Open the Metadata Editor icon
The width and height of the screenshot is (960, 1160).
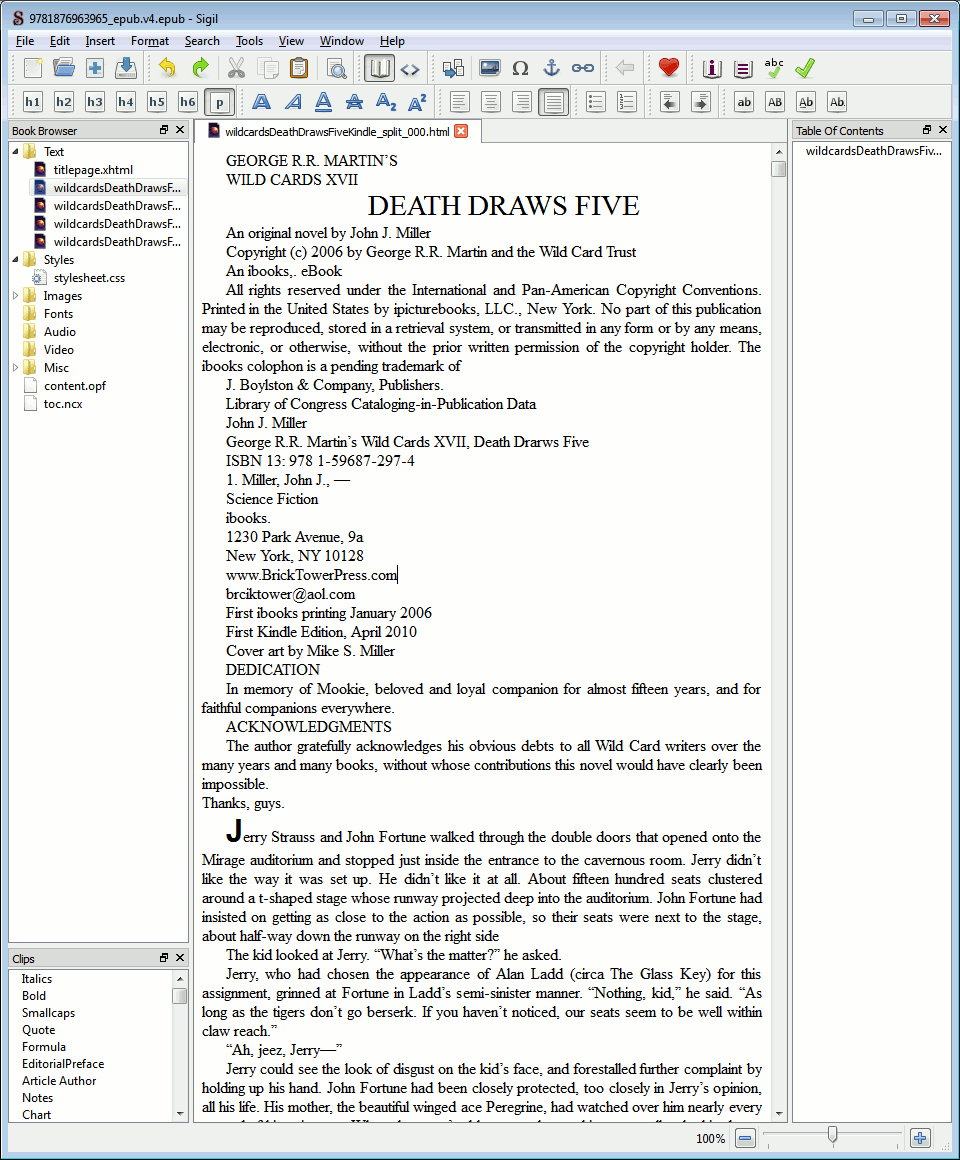tap(711, 68)
